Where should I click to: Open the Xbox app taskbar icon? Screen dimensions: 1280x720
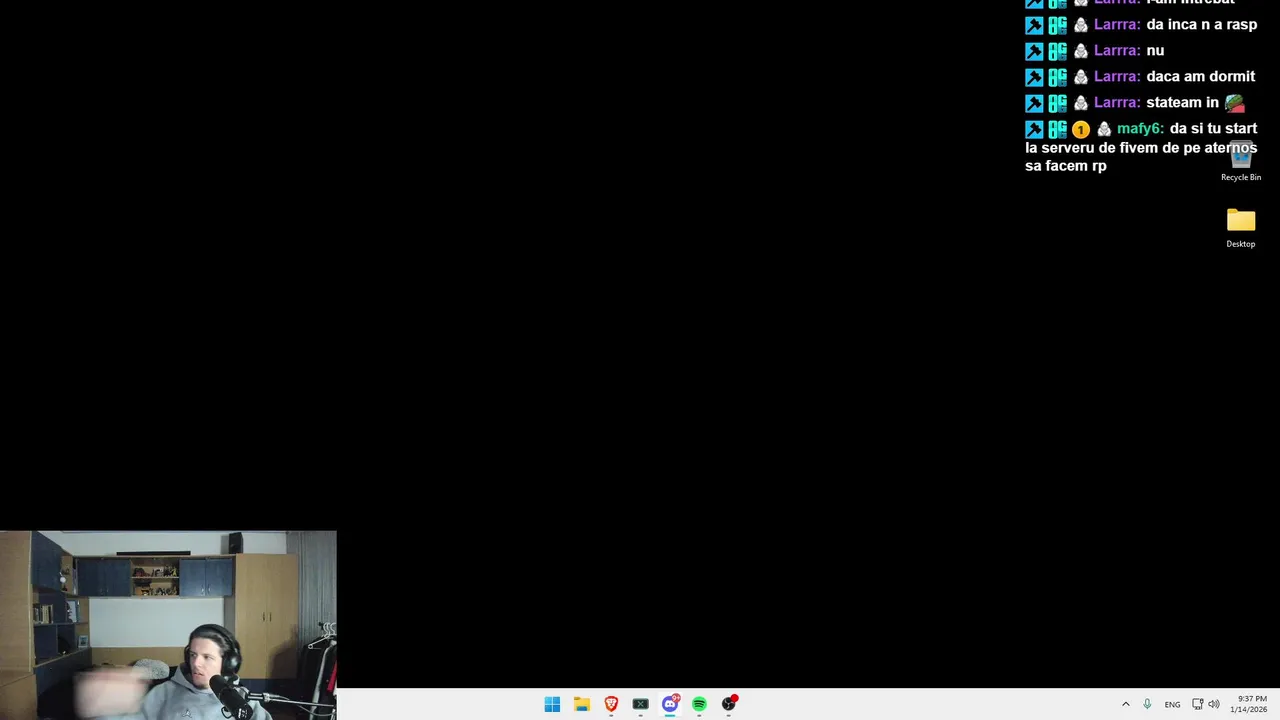pyautogui.click(x=640, y=704)
